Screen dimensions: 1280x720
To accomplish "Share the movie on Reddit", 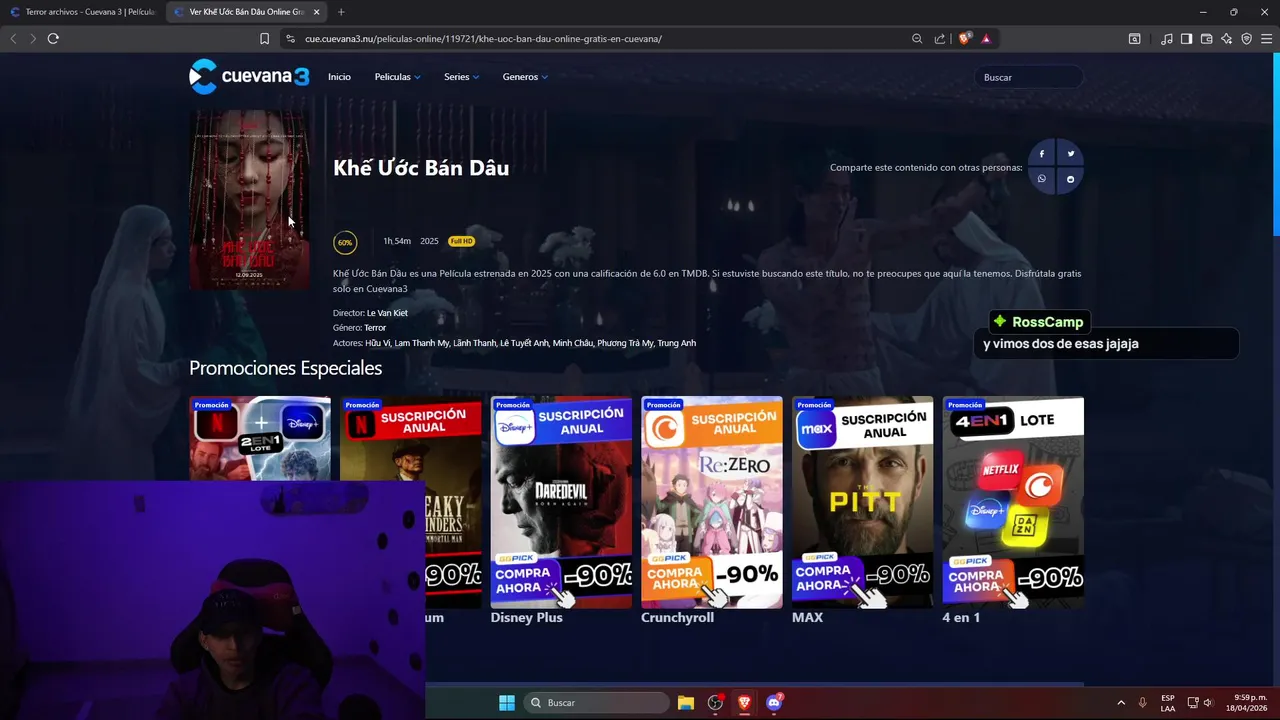I will 1070,179.
